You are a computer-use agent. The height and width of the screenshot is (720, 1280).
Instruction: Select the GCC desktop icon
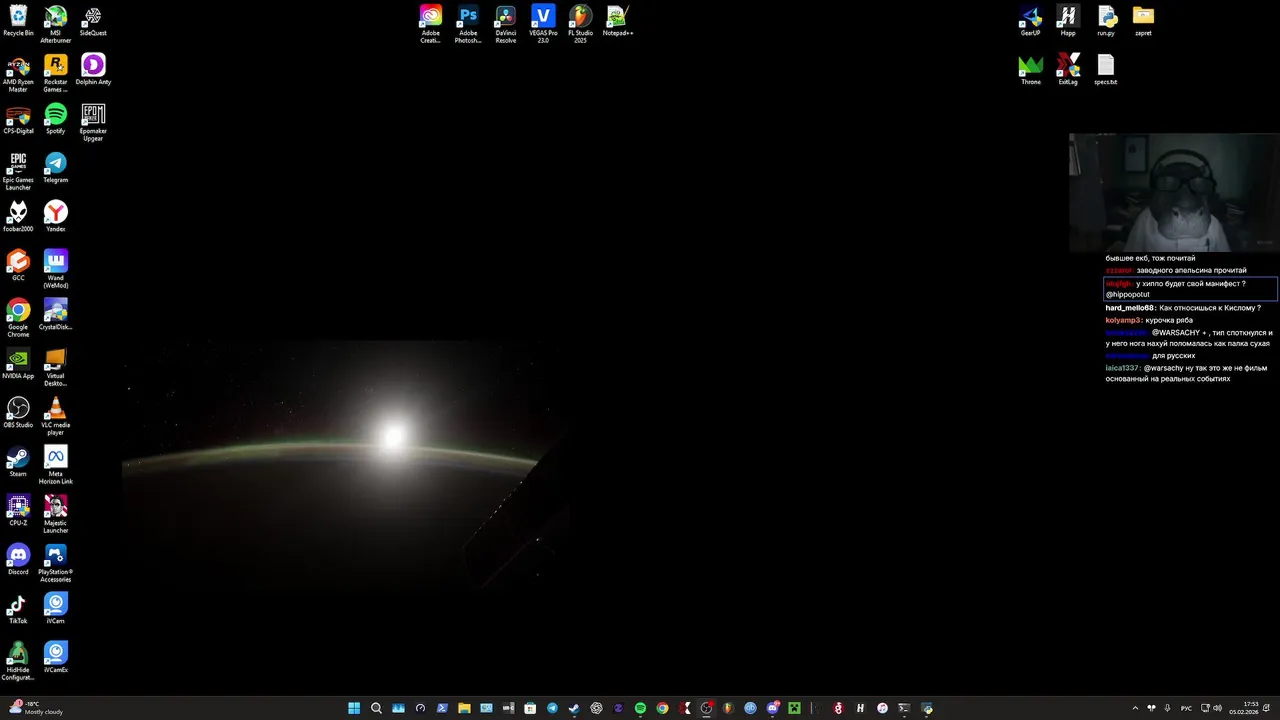click(18, 266)
